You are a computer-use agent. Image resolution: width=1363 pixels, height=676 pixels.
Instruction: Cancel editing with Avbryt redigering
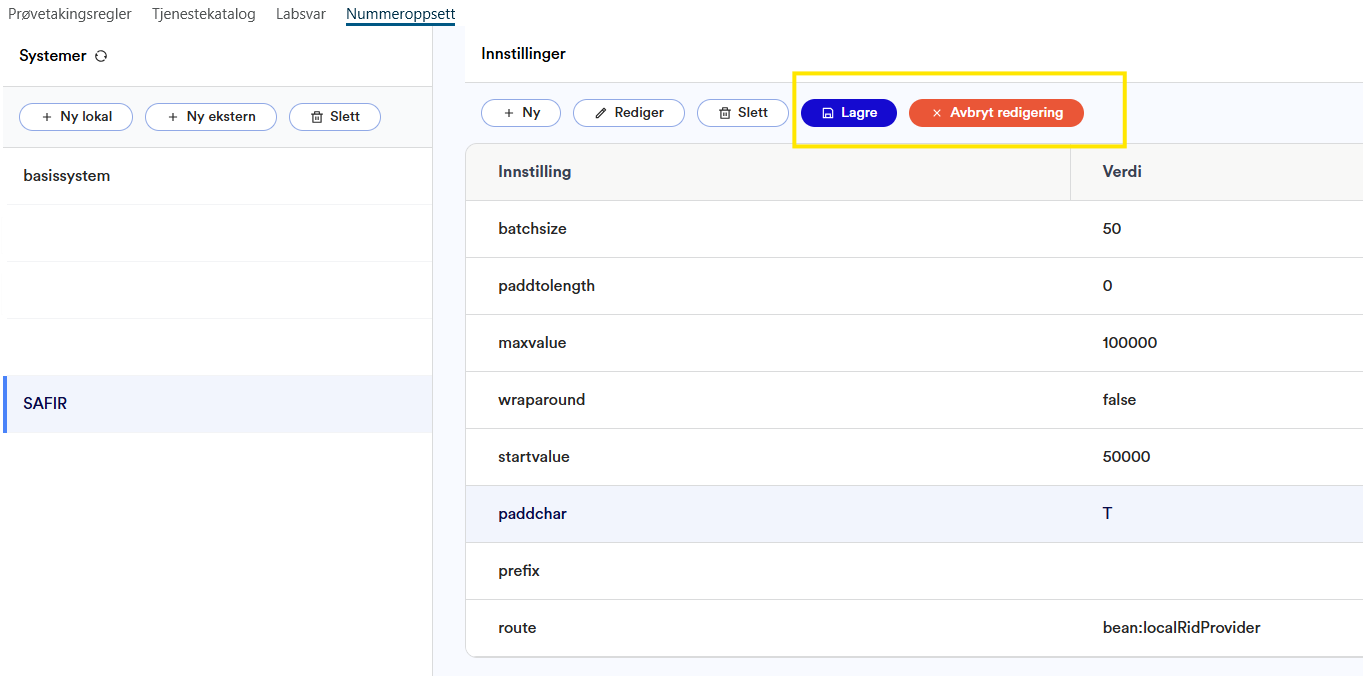[x=996, y=113]
